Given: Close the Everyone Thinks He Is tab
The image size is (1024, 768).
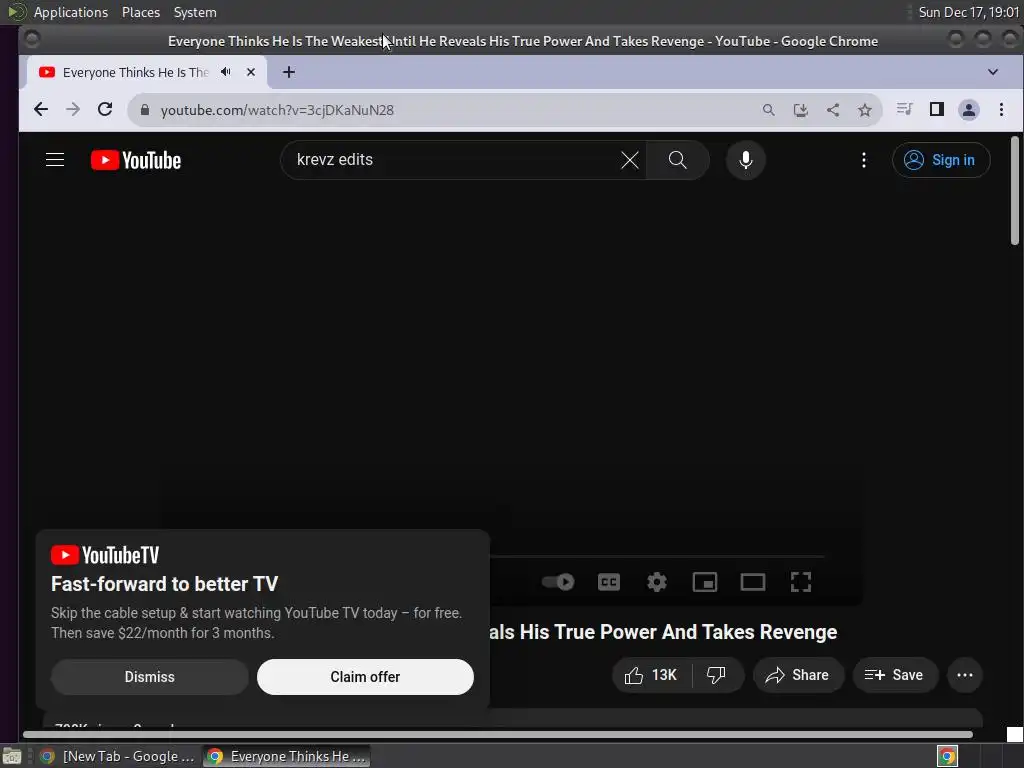Looking at the screenshot, I should tap(251, 72).
